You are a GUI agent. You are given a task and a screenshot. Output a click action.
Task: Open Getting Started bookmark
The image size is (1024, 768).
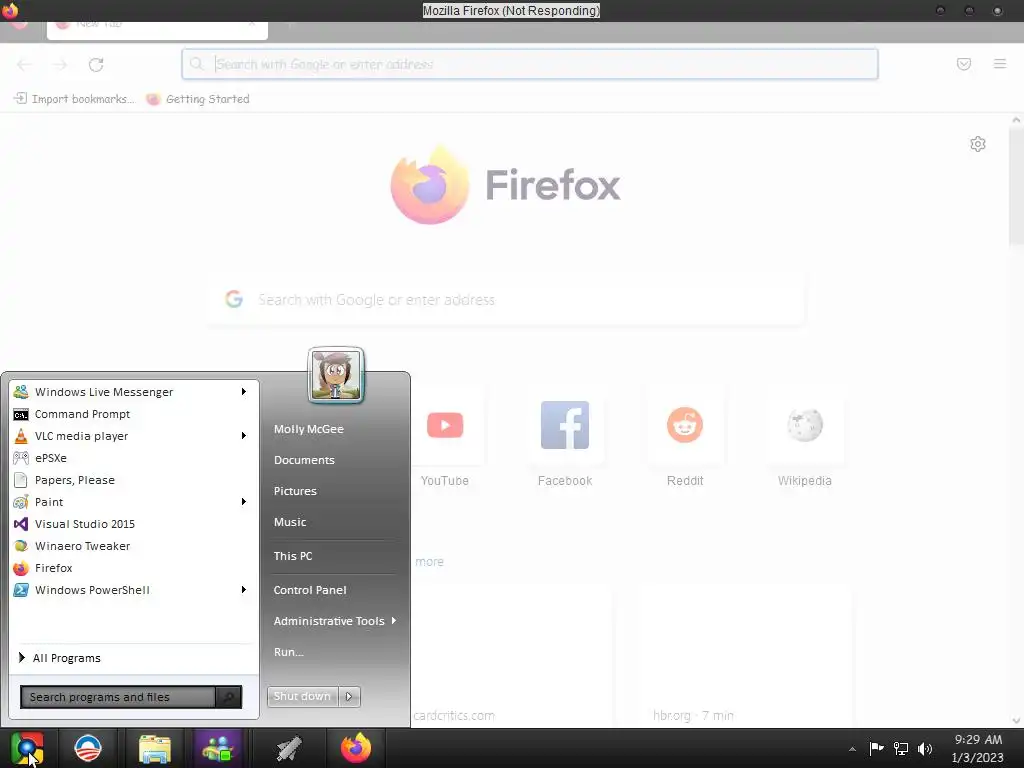point(198,99)
